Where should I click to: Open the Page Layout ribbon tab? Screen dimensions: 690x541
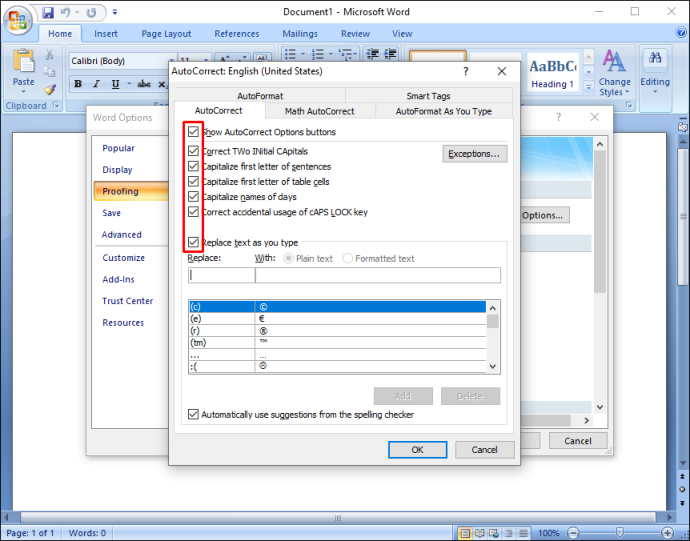tap(166, 33)
